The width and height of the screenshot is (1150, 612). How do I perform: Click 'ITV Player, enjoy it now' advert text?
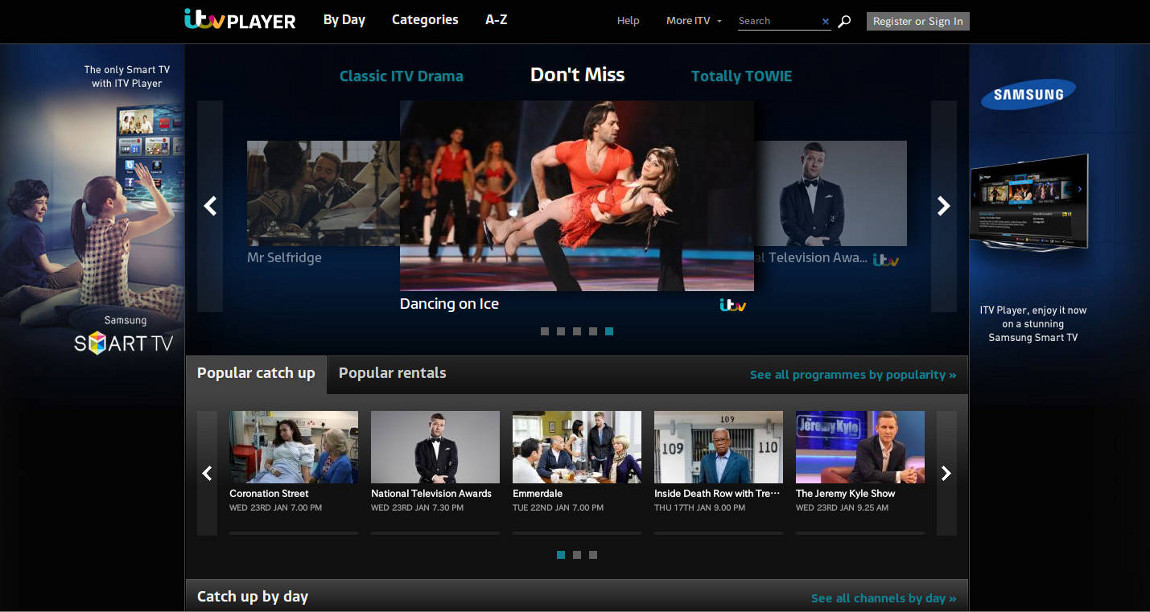pos(1033,324)
